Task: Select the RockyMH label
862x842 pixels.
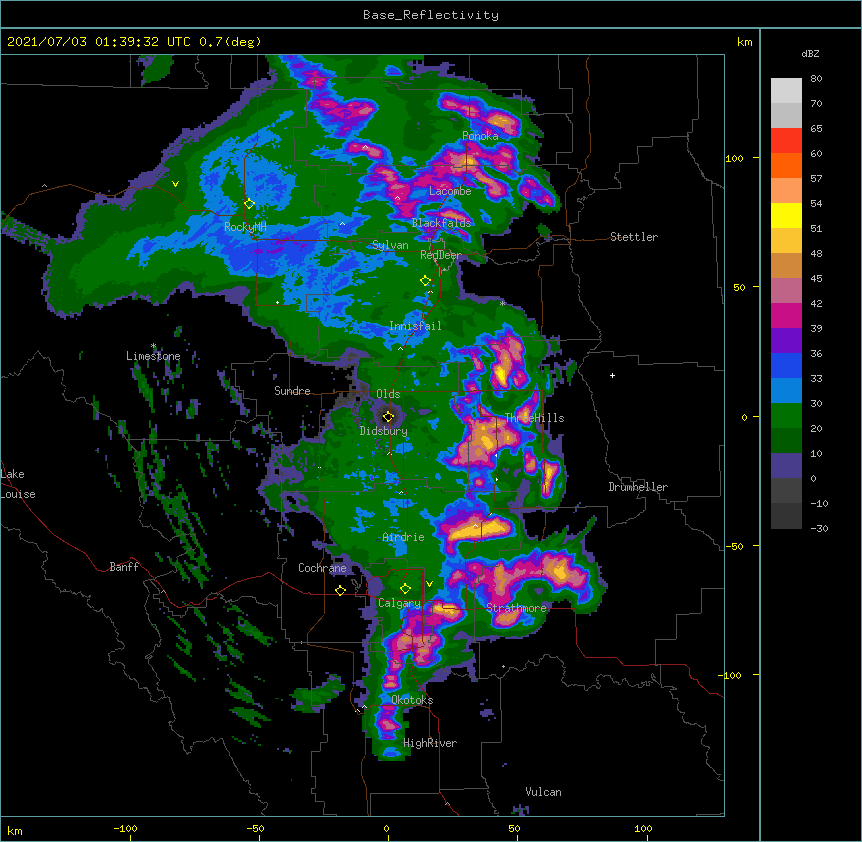Action: click(x=245, y=226)
